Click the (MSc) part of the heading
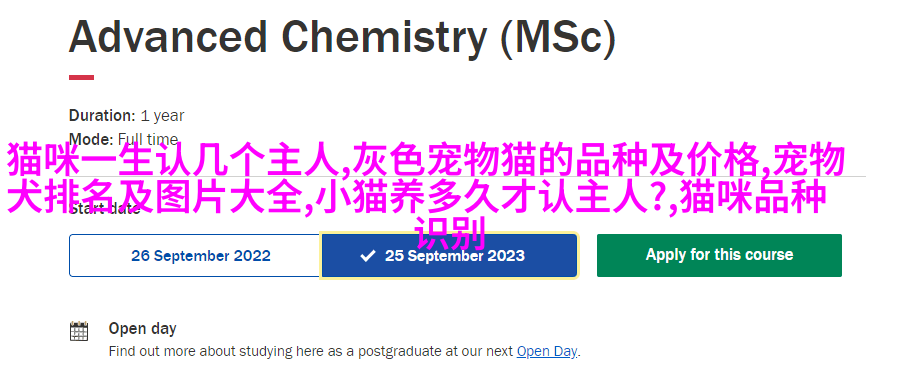This screenshot has width=900, height=383. [557, 38]
